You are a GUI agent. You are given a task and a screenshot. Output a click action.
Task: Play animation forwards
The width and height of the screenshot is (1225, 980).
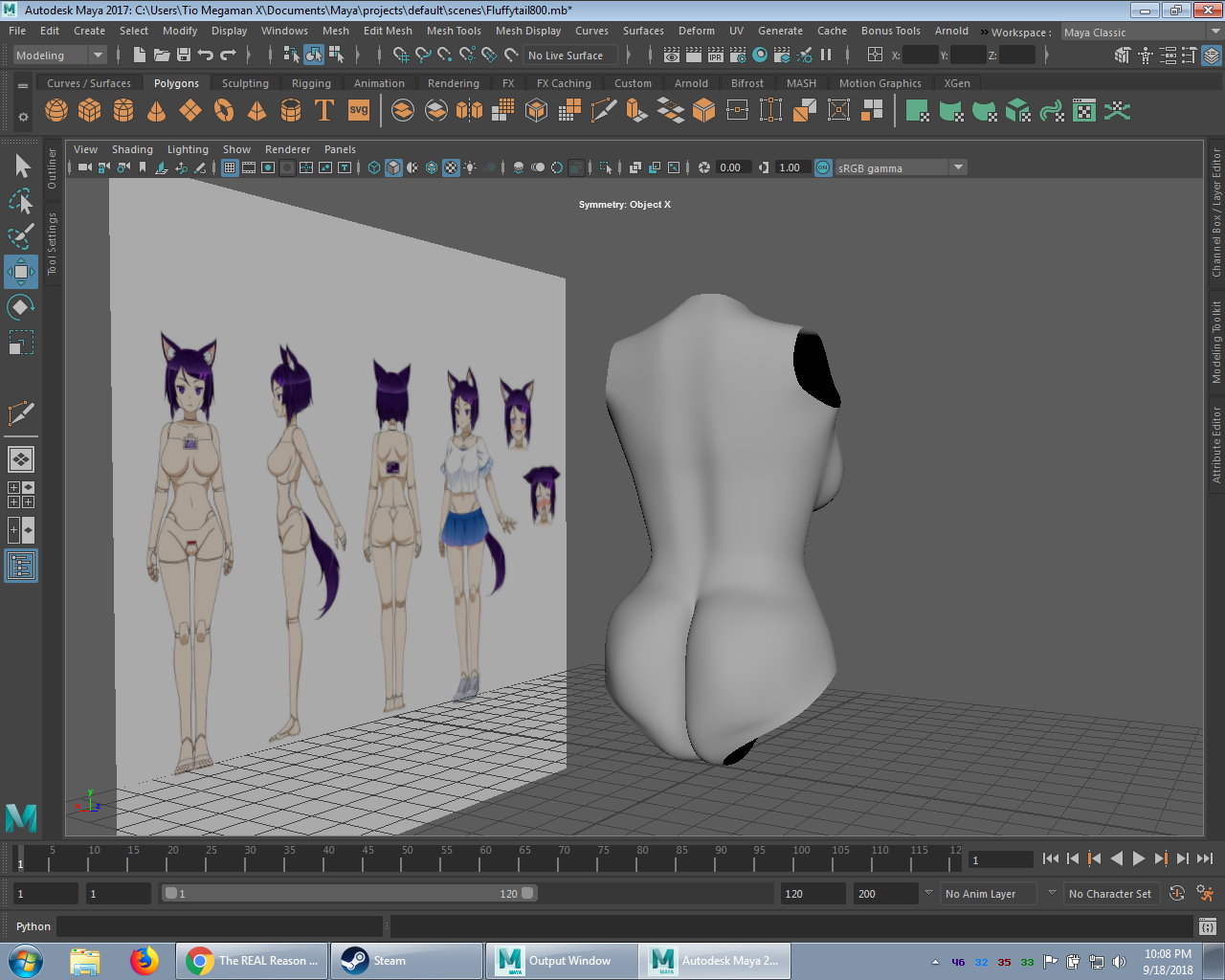click(x=1139, y=858)
